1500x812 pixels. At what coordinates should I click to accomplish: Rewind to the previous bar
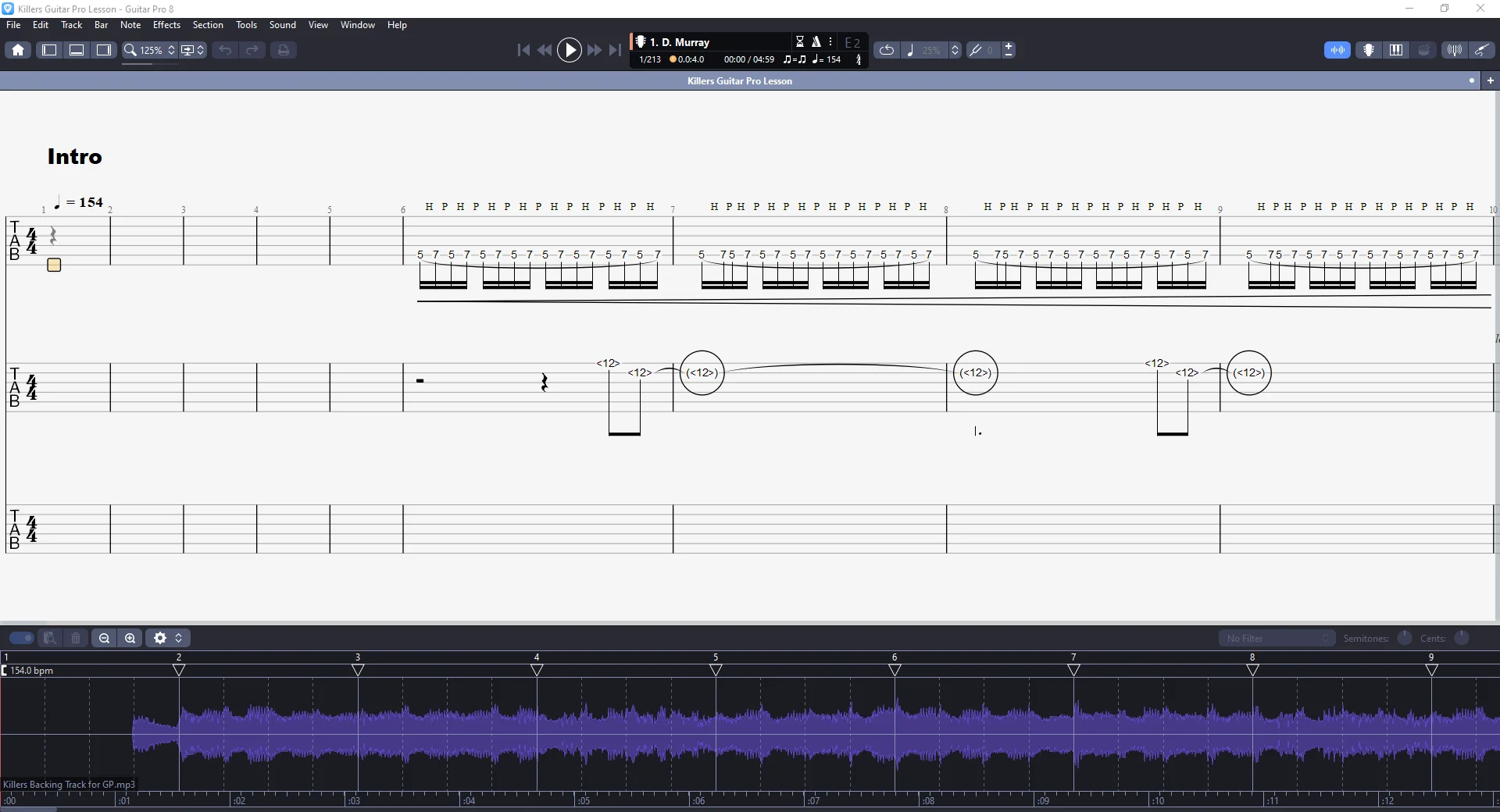(x=545, y=50)
